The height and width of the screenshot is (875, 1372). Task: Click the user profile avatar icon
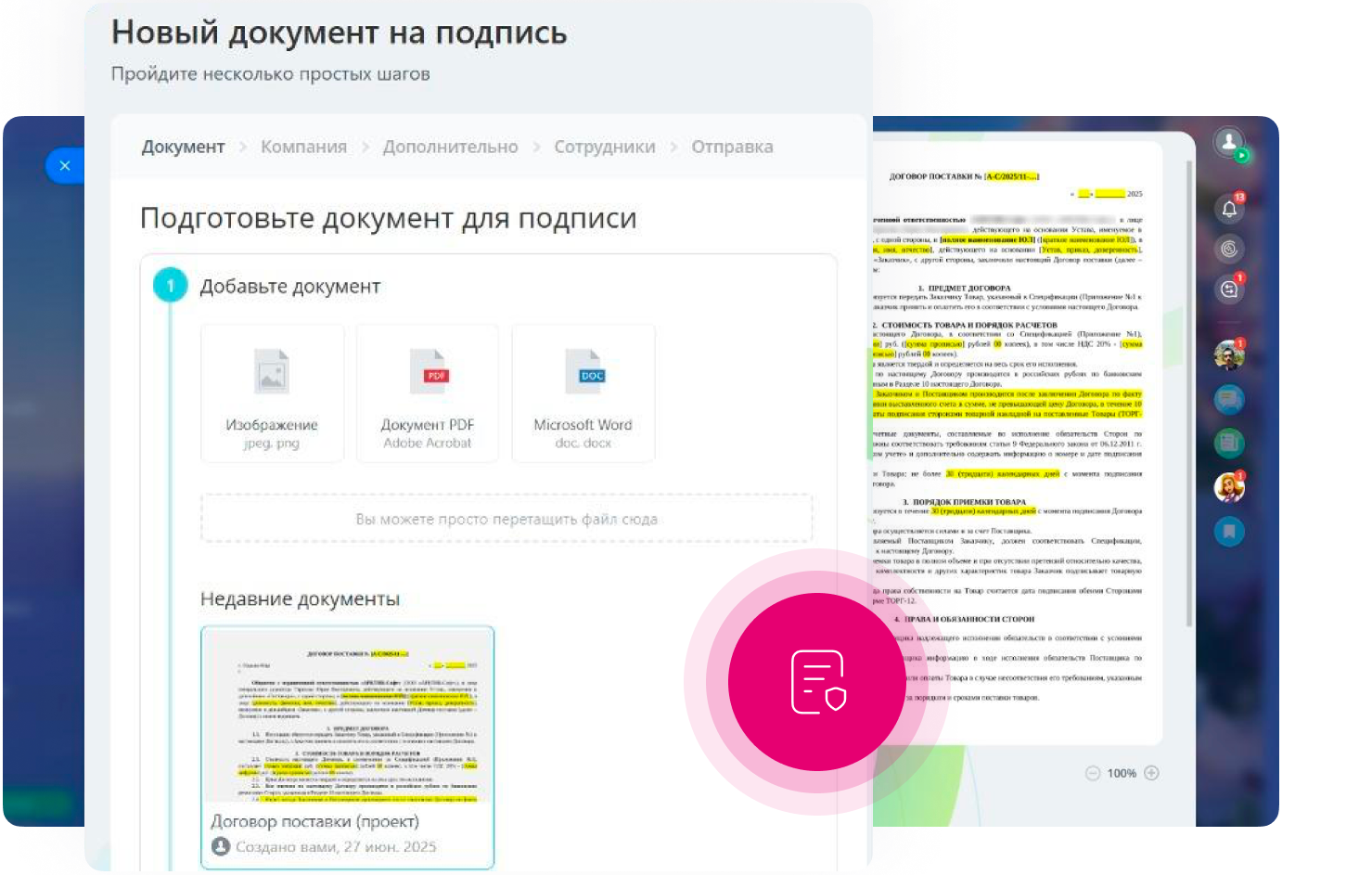pos(1229,143)
